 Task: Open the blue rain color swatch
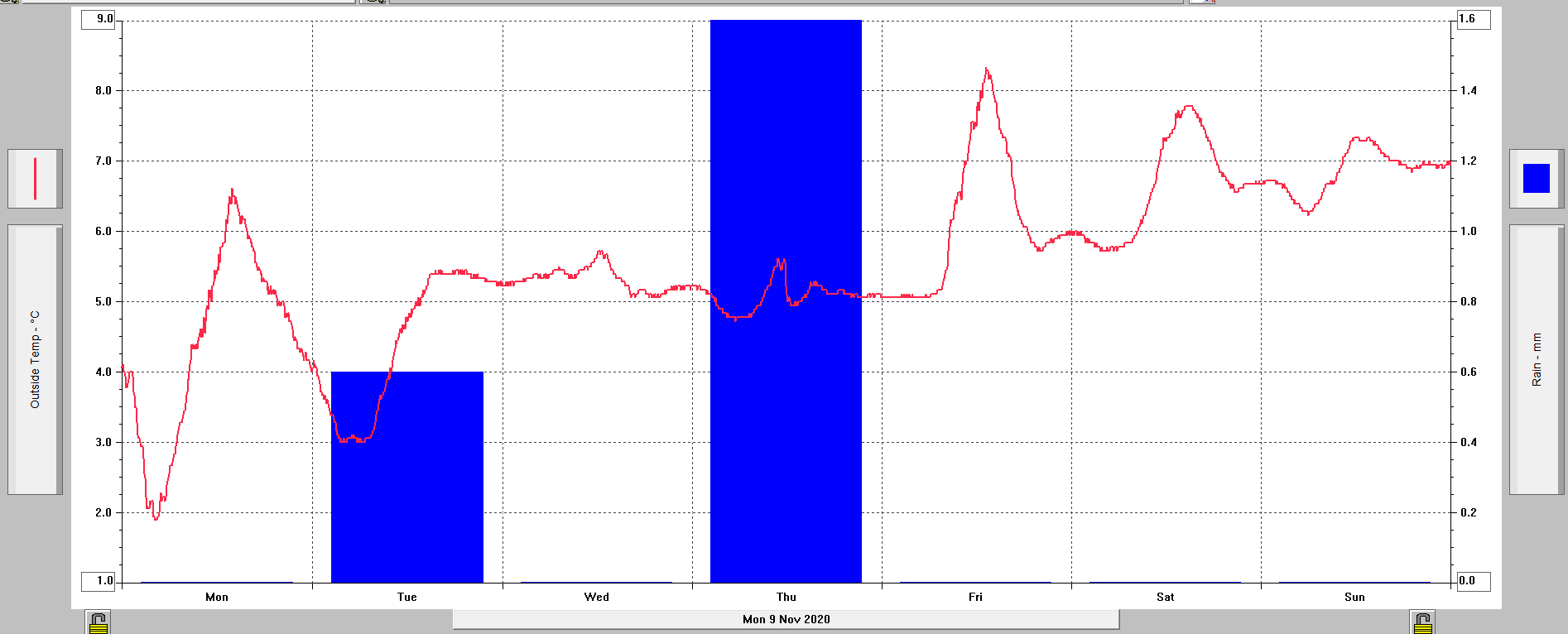pyautogui.click(x=1536, y=179)
